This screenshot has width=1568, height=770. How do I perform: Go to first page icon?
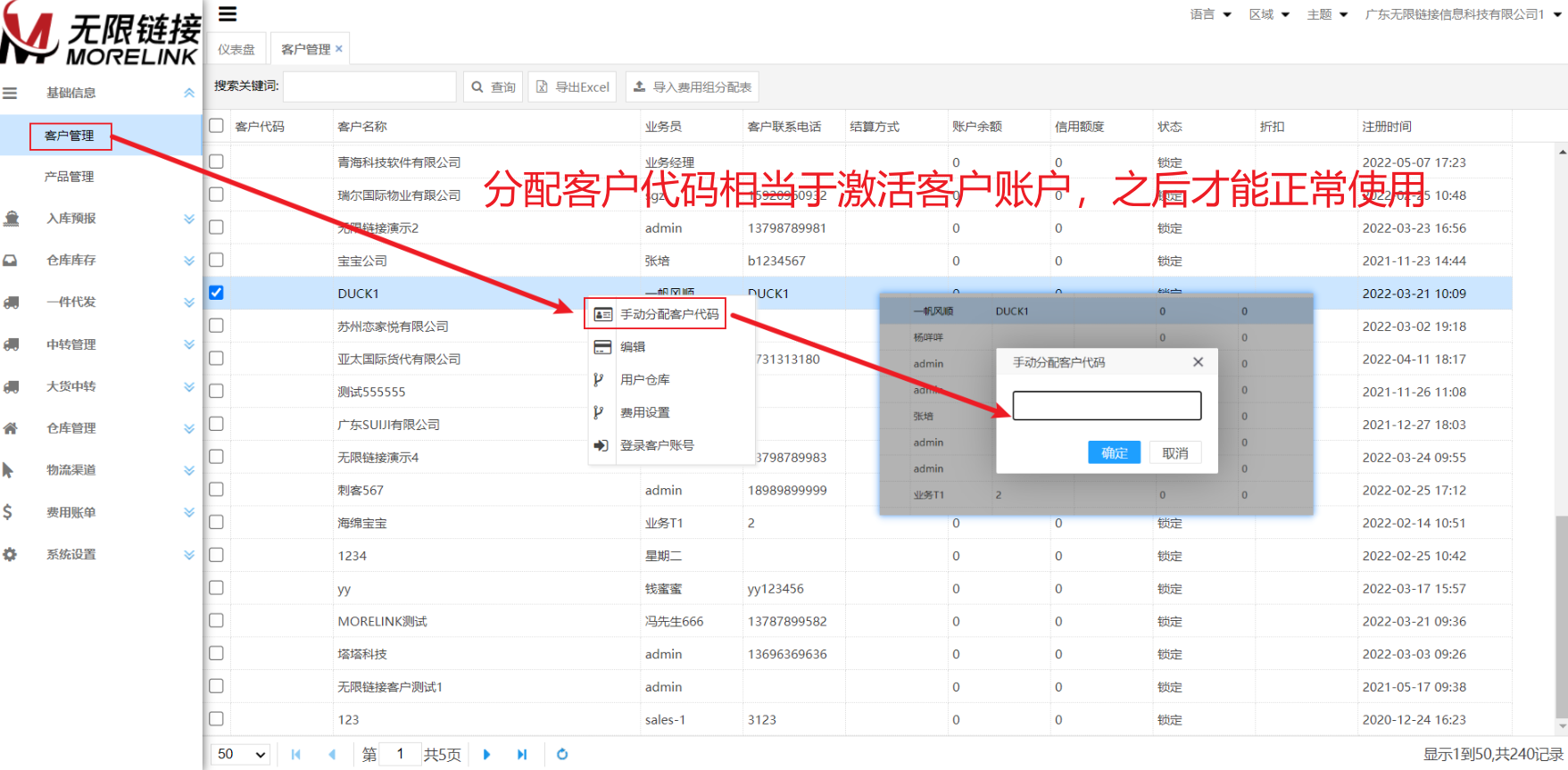(295, 754)
